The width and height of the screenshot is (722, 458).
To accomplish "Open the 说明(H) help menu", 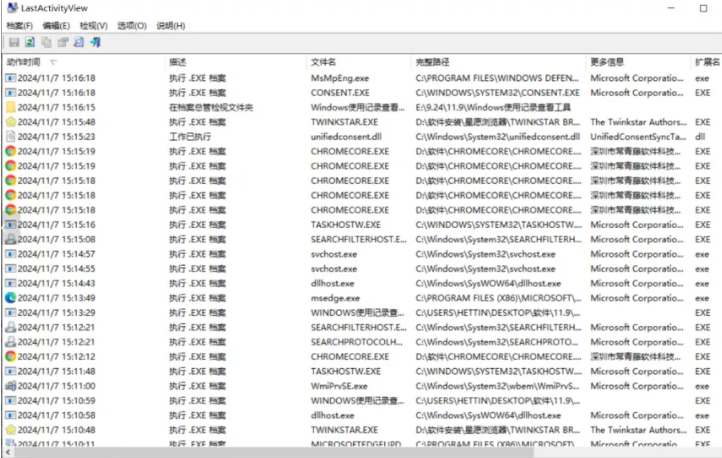I will (171, 25).
